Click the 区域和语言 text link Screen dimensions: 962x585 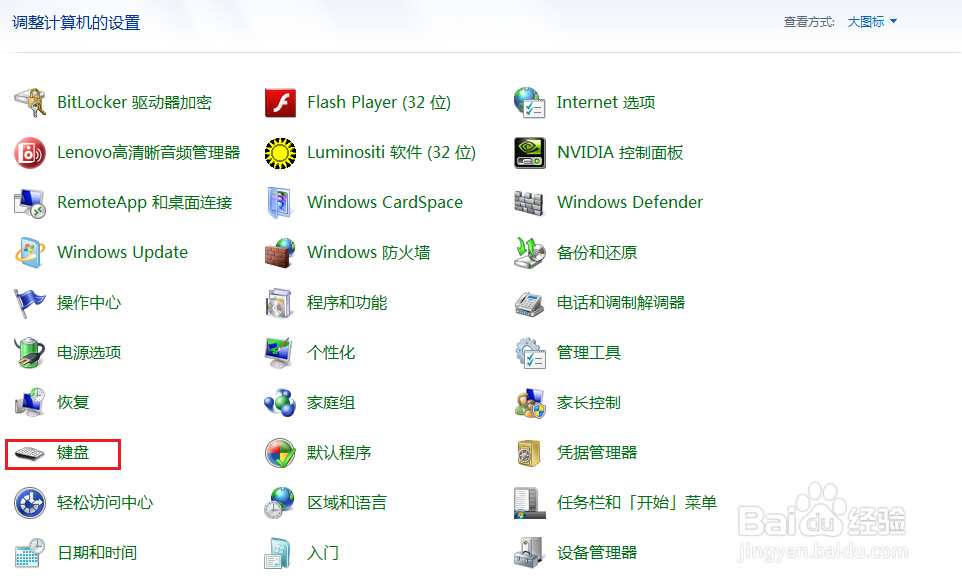(347, 503)
